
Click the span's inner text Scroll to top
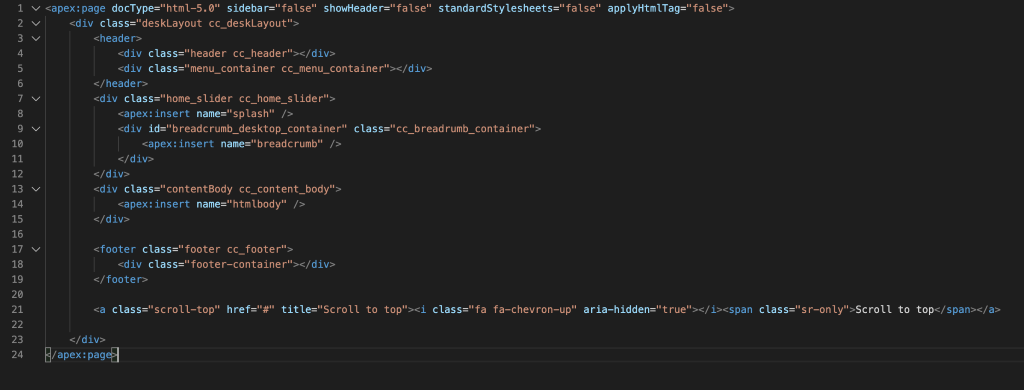pyautogui.click(x=894, y=309)
